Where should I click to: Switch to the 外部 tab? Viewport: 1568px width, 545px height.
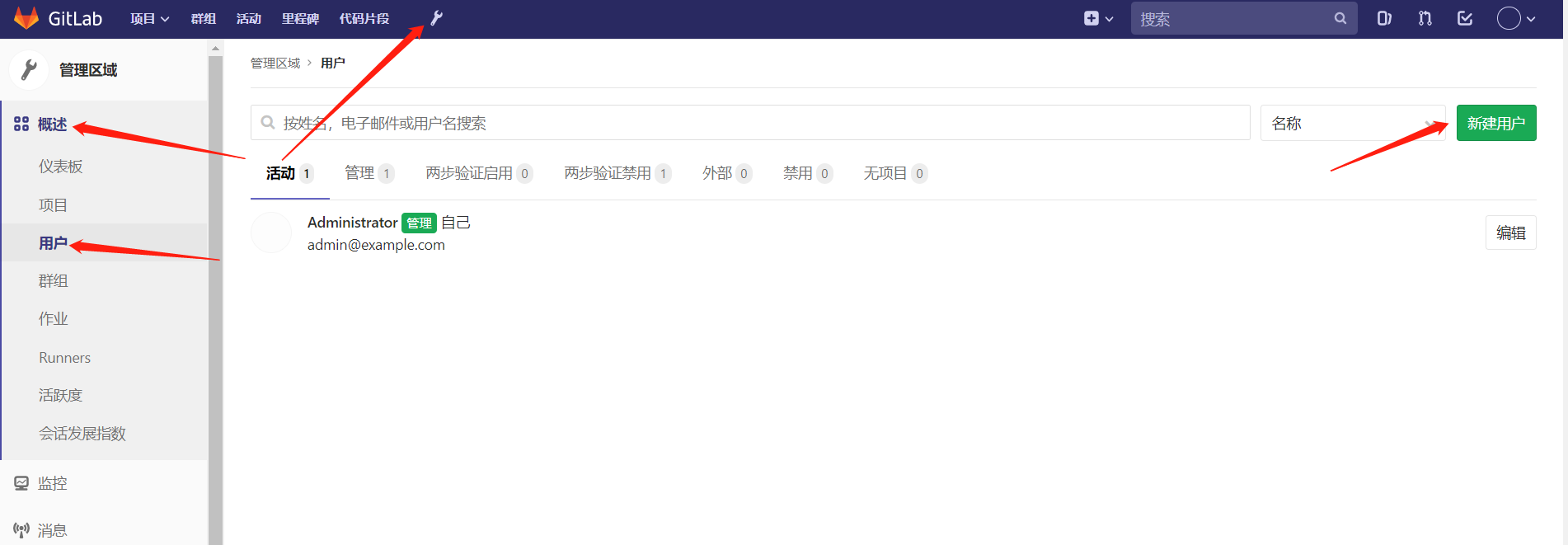point(726,173)
